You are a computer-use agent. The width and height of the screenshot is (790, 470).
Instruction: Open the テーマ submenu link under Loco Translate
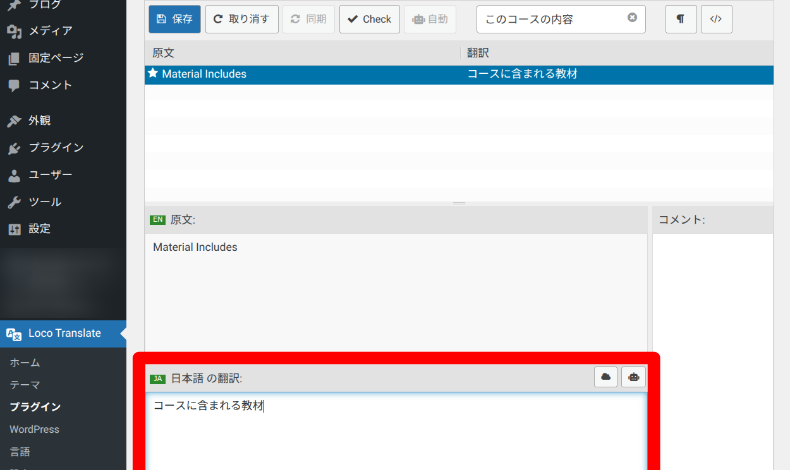[x=25, y=385]
